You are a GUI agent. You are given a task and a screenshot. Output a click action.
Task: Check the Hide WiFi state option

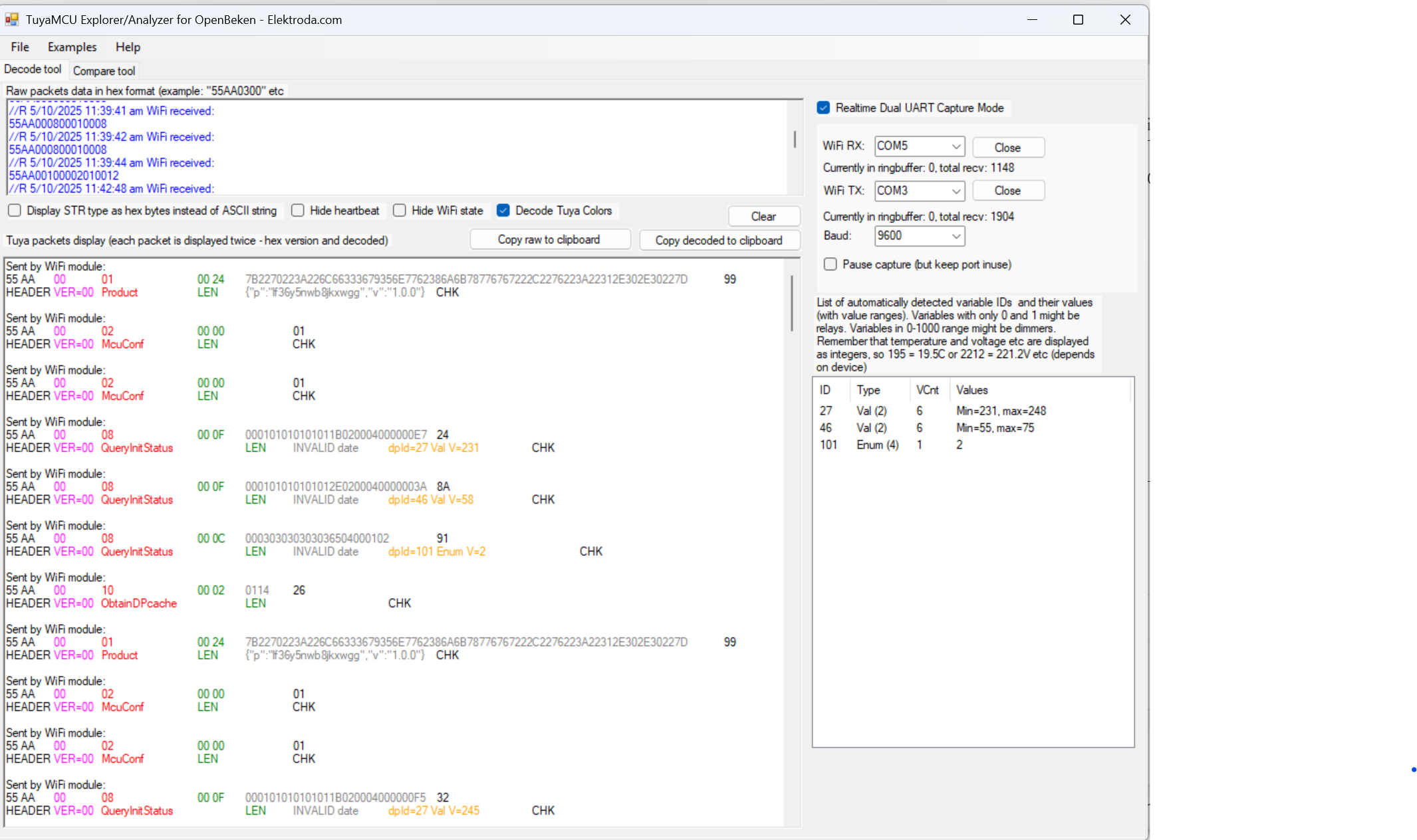[x=400, y=211]
